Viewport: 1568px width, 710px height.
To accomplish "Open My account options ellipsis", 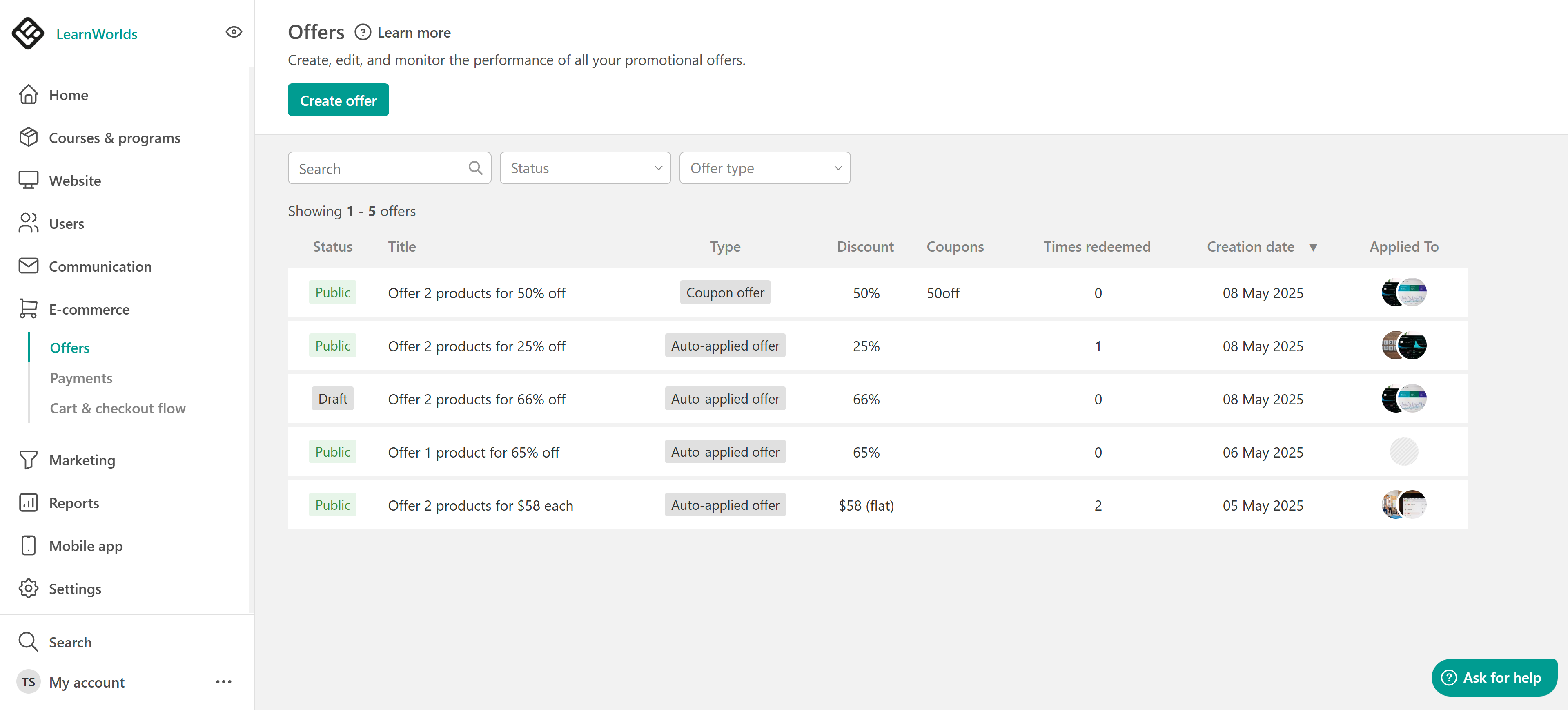I will [223, 682].
